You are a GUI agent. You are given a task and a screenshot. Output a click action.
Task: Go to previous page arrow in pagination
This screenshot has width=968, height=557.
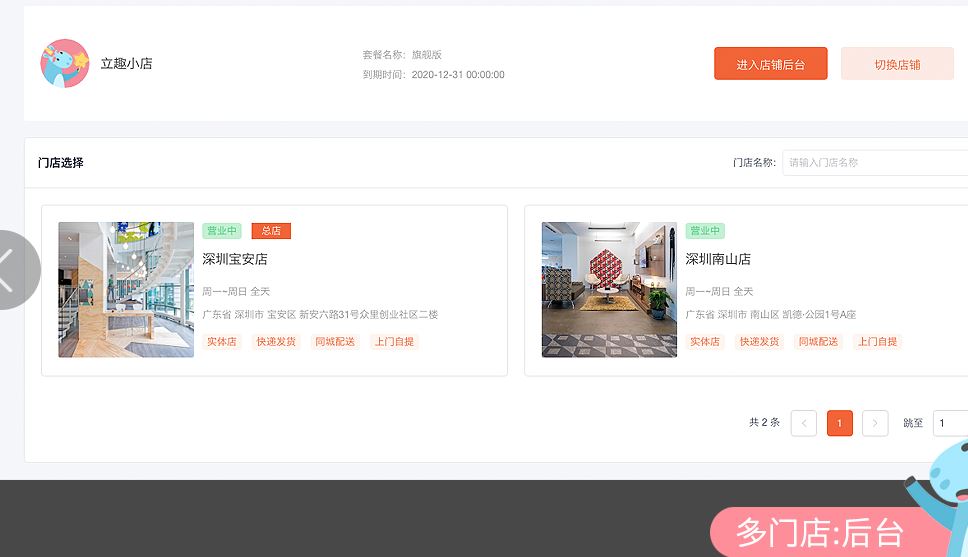tap(803, 423)
